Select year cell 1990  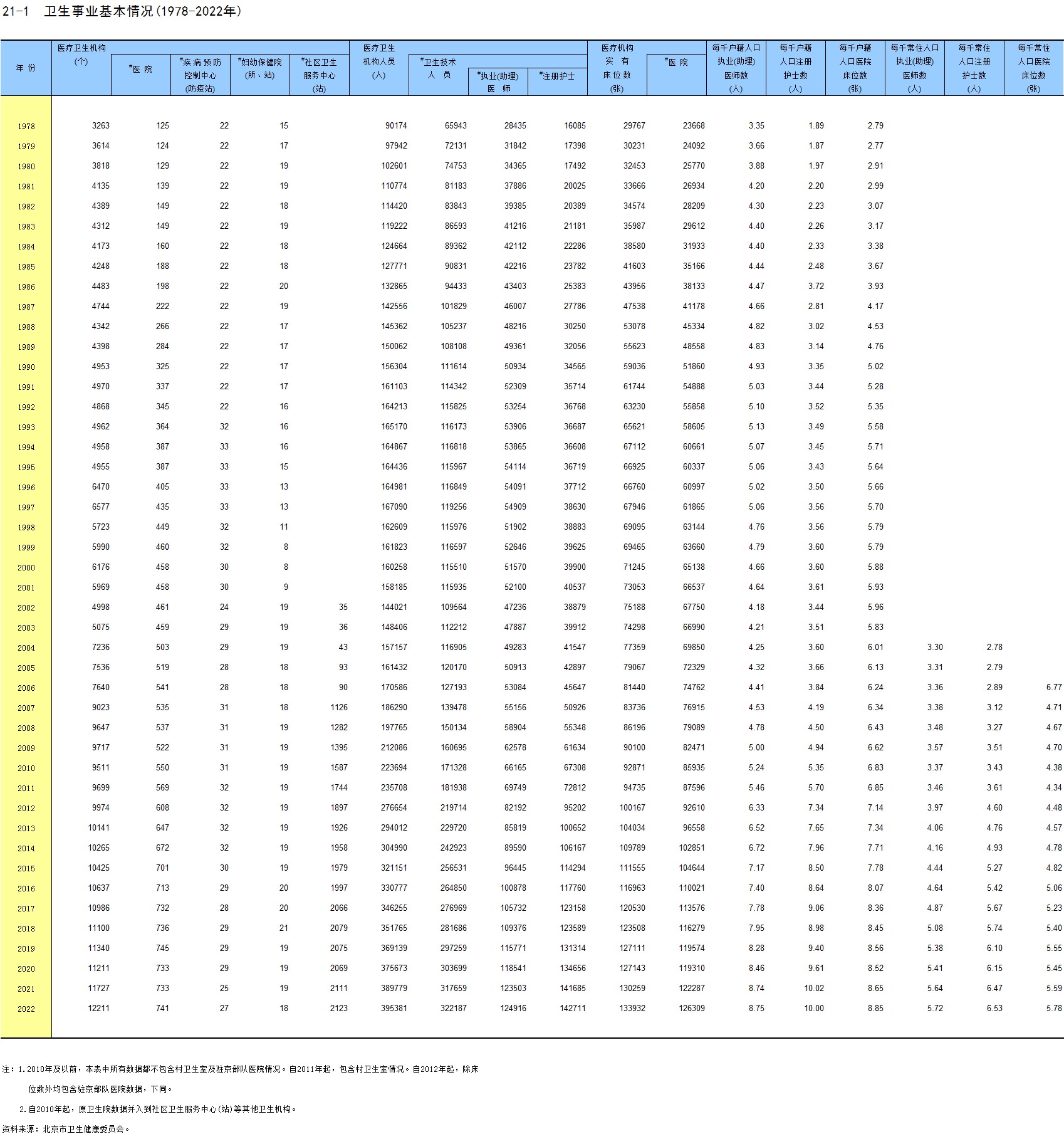click(x=26, y=367)
